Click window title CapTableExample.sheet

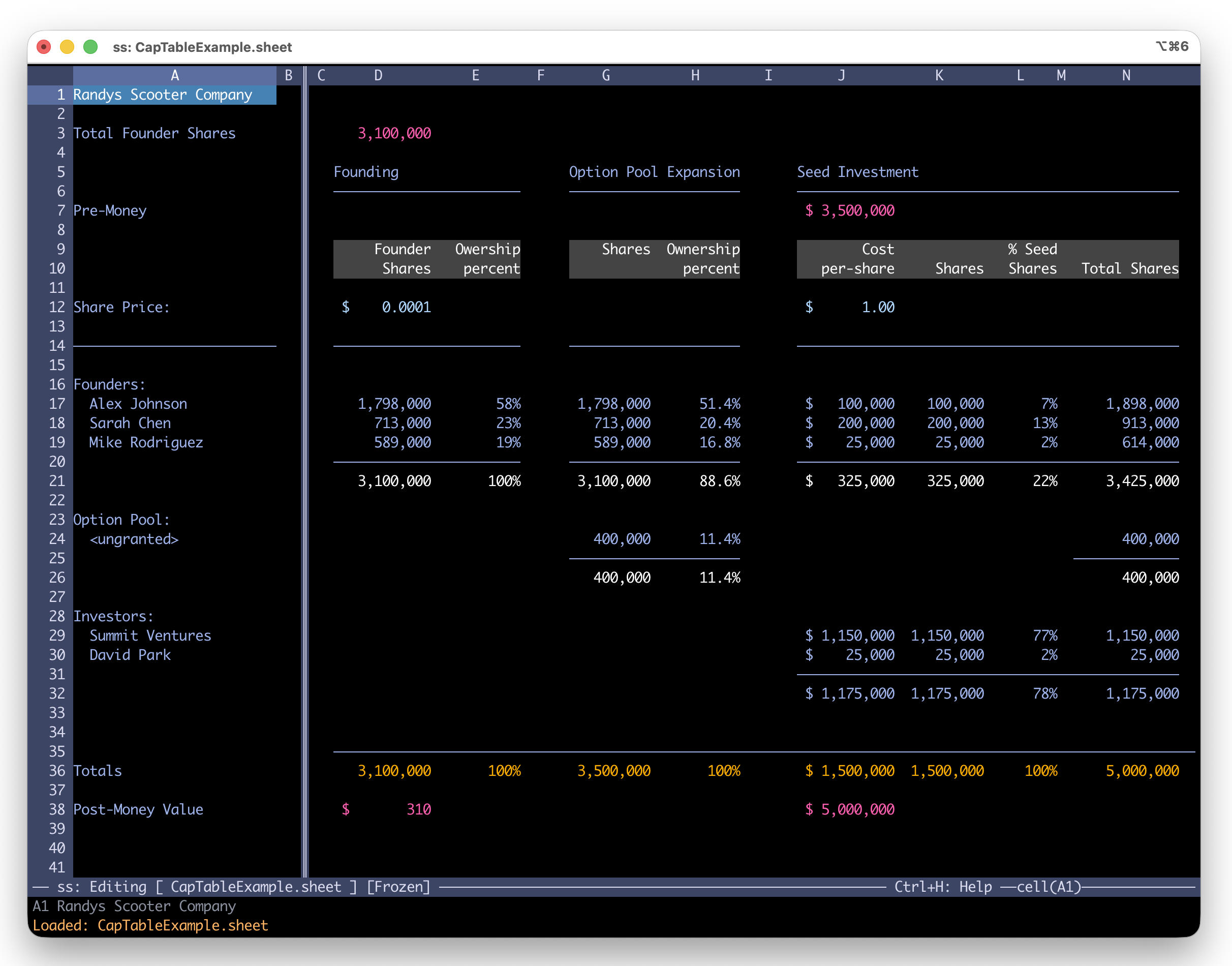pyautogui.click(x=202, y=47)
